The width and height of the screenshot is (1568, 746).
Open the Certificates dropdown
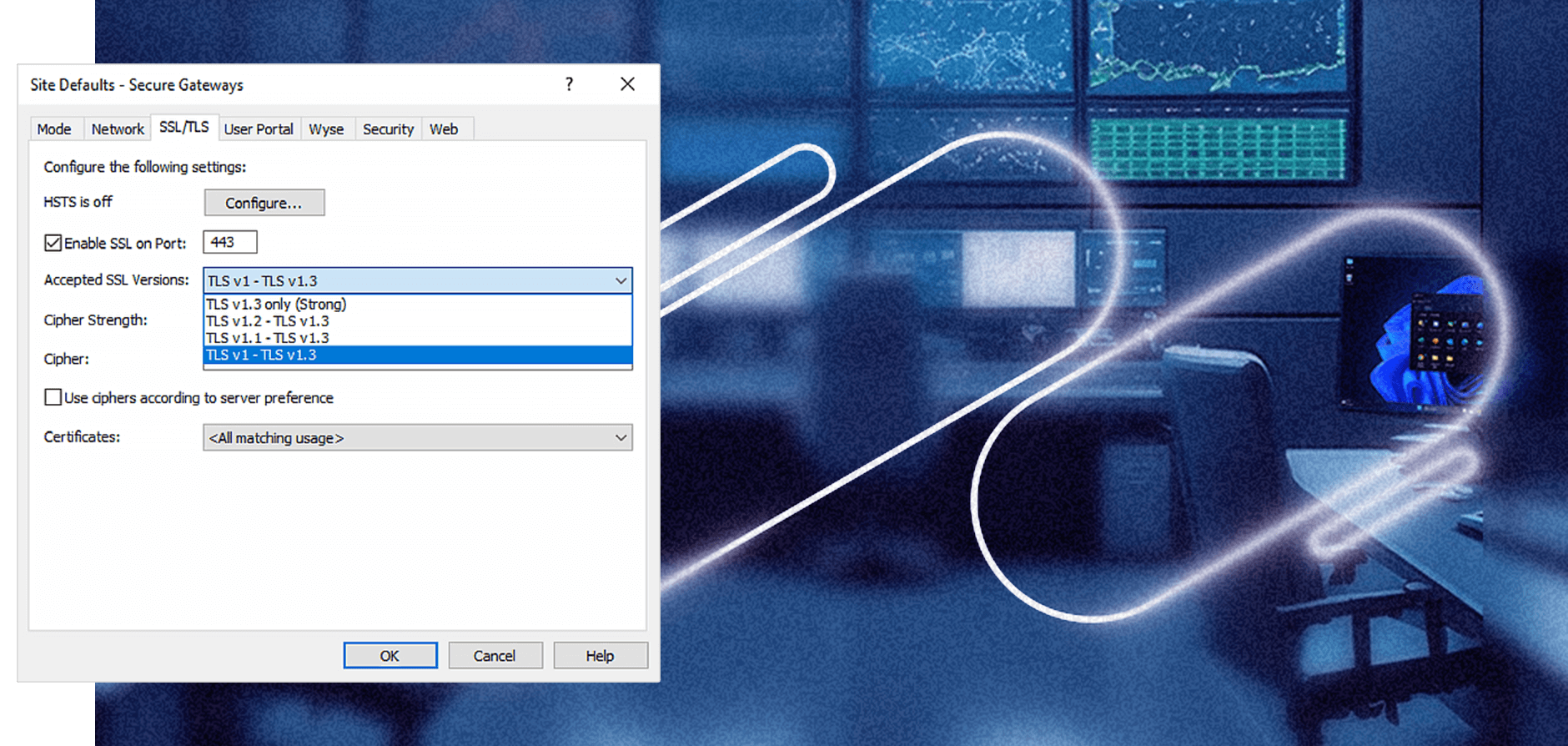point(418,437)
